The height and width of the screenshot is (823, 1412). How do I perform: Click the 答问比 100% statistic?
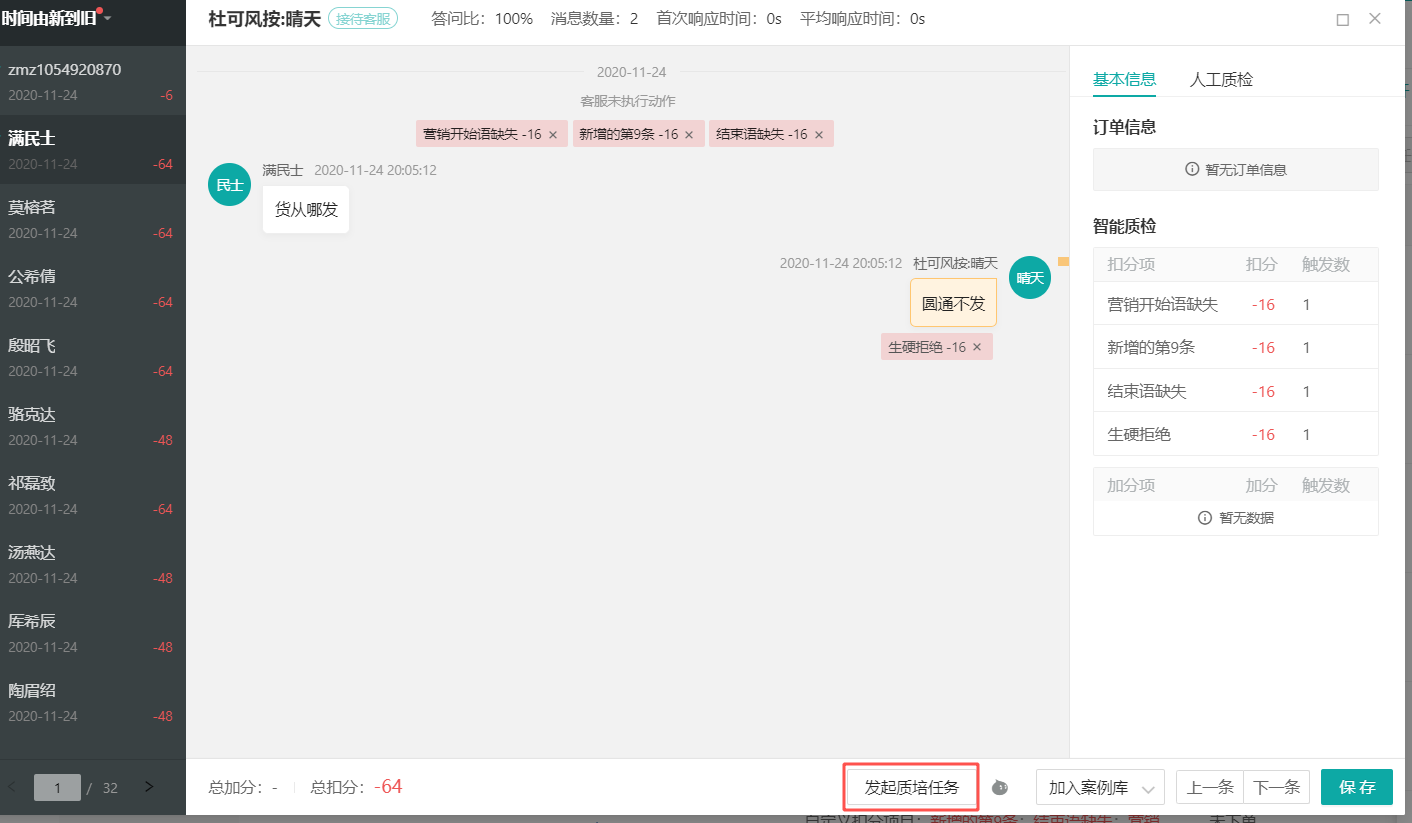point(482,19)
